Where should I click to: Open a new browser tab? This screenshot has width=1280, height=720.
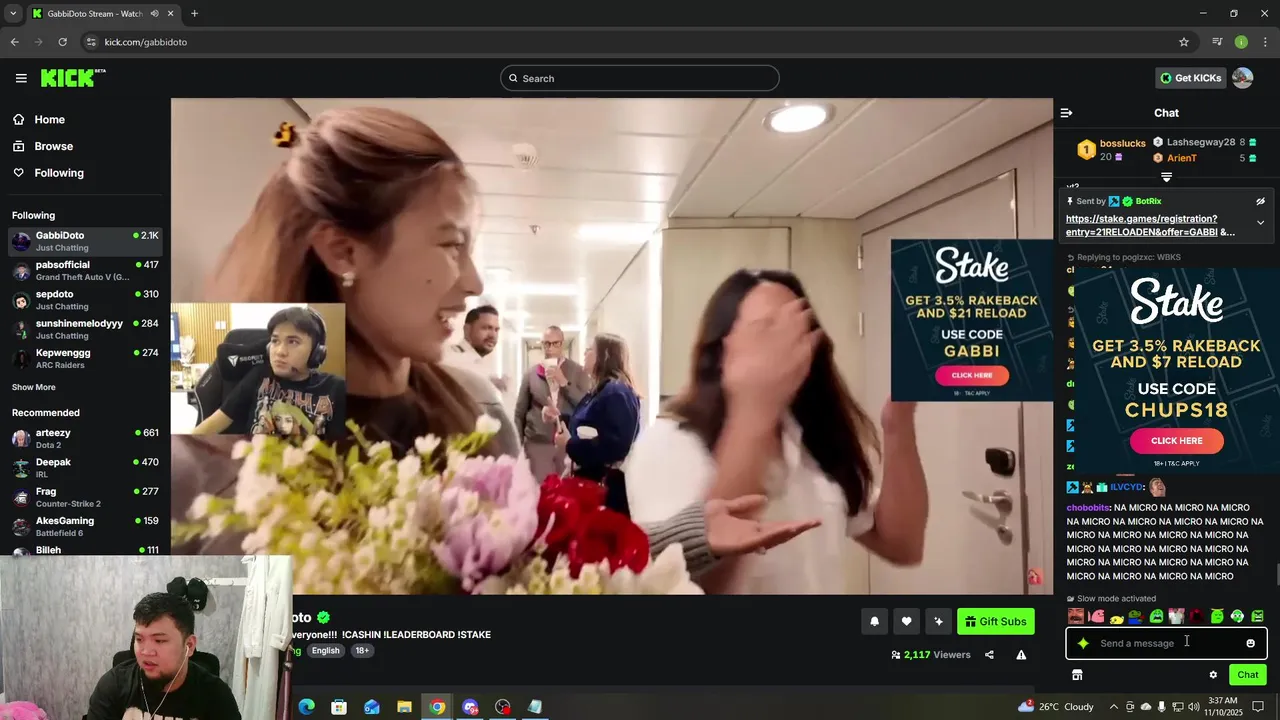pos(194,14)
